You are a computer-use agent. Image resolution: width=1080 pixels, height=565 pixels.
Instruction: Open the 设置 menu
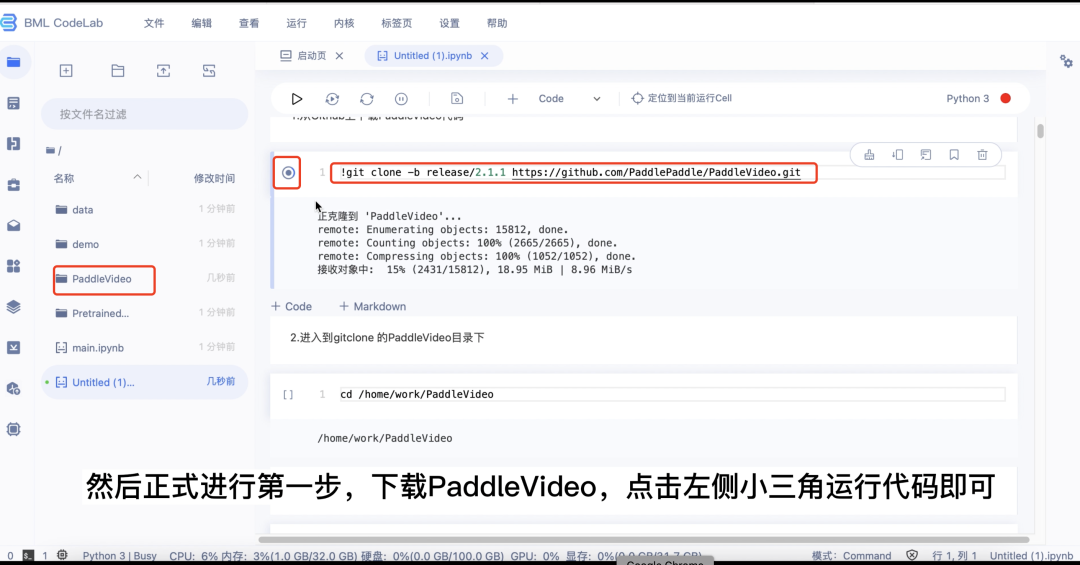(449, 23)
